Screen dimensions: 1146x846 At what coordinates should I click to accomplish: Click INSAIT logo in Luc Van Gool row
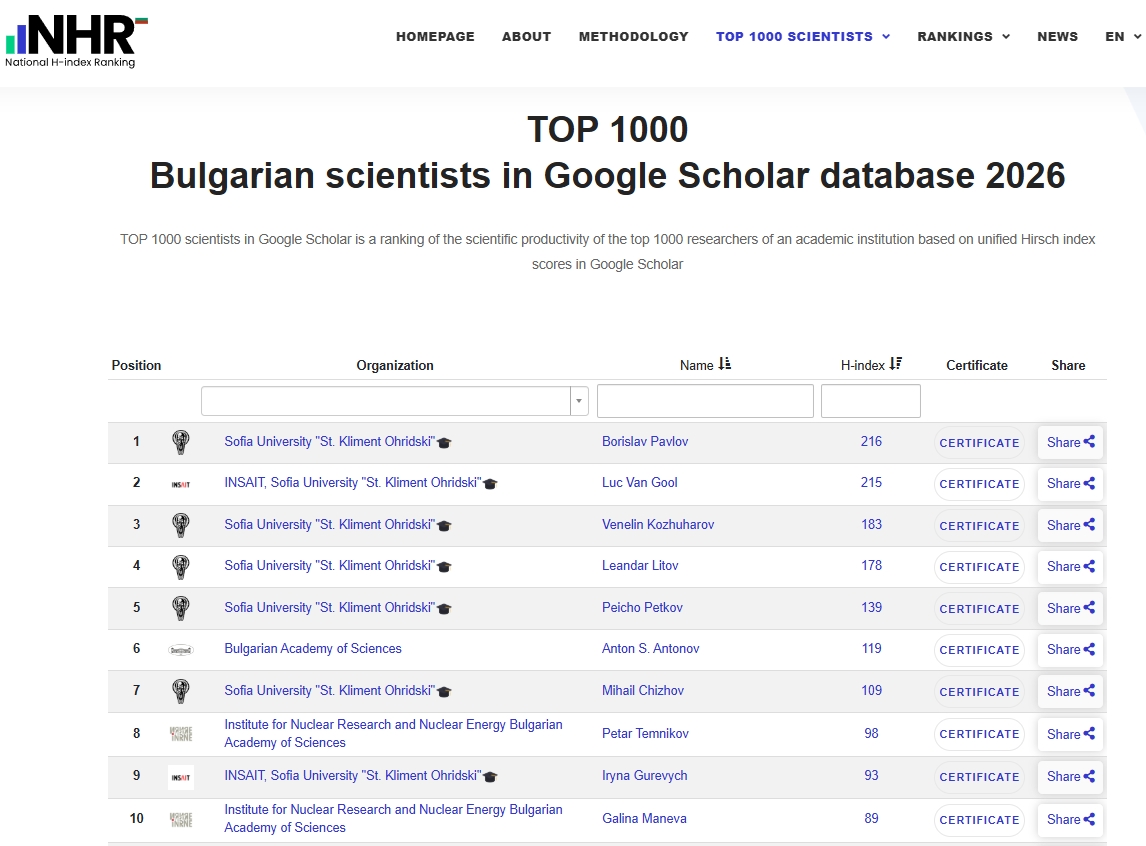(181, 484)
